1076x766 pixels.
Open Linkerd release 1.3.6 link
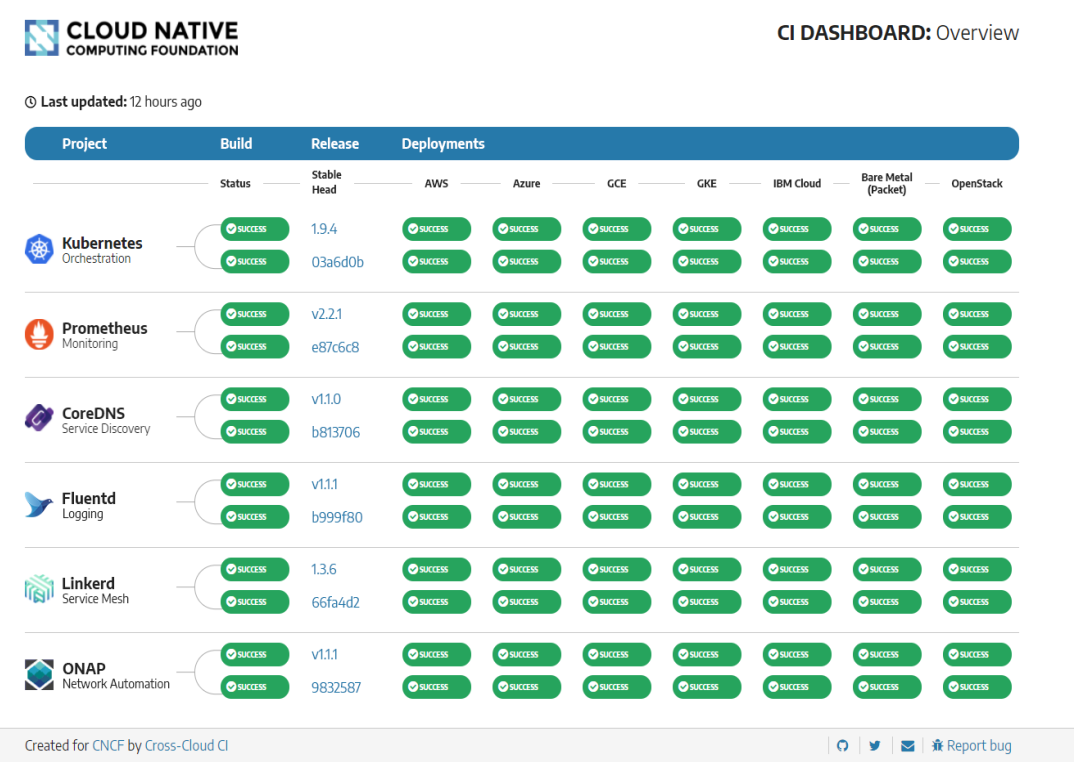(x=324, y=570)
